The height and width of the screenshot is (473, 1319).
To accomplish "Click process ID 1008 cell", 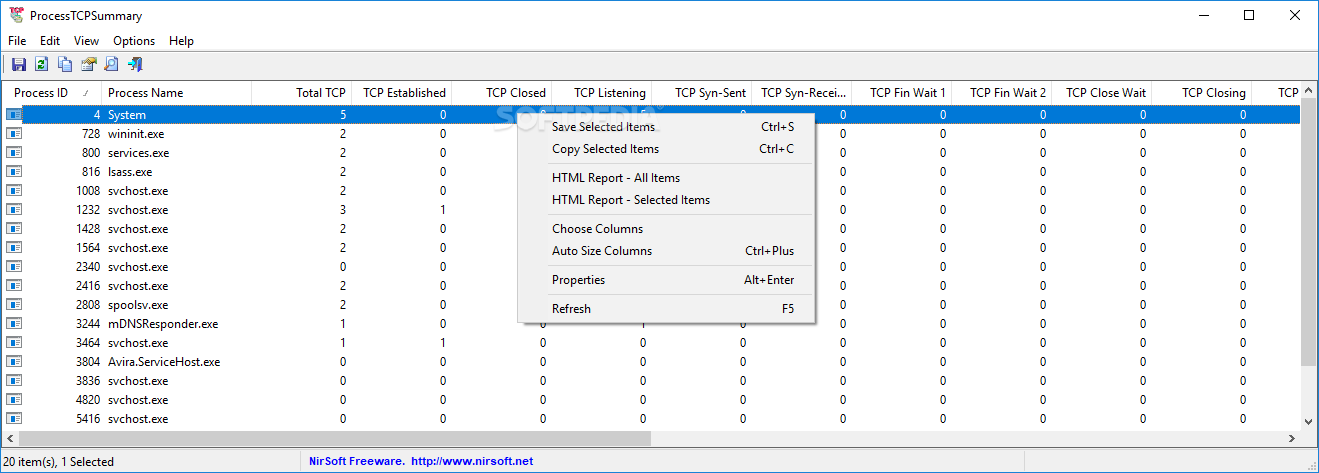I will tap(87, 191).
